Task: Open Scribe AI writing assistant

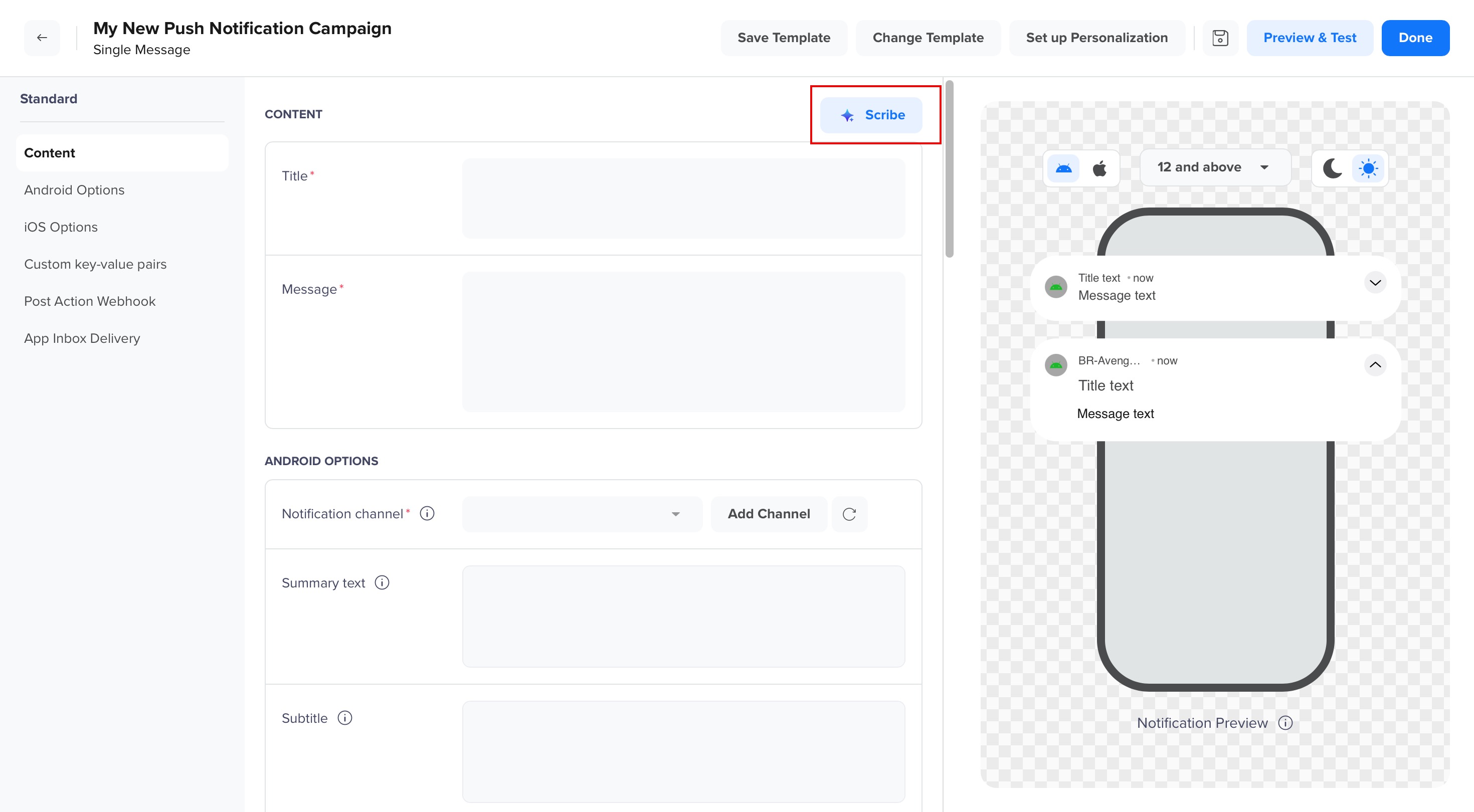Action: click(x=871, y=115)
